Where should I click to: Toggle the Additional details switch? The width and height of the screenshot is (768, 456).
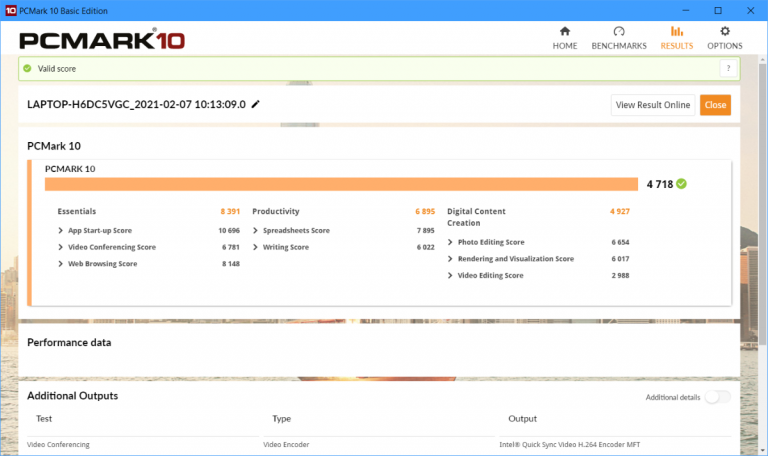pyautogui.click(x=716, y=397)
